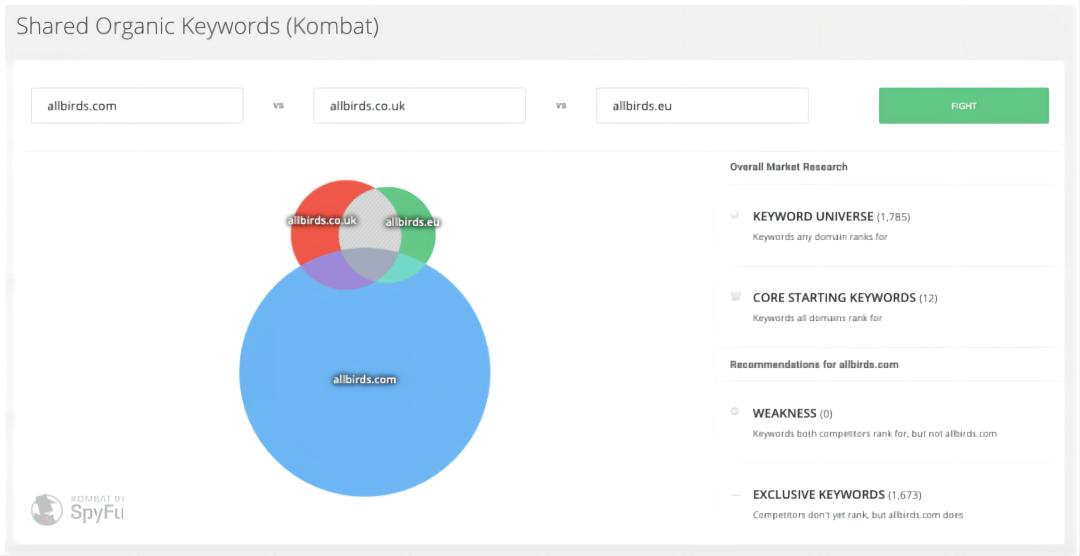Click the 'Overall Market Research' heading

pos(789,167)
